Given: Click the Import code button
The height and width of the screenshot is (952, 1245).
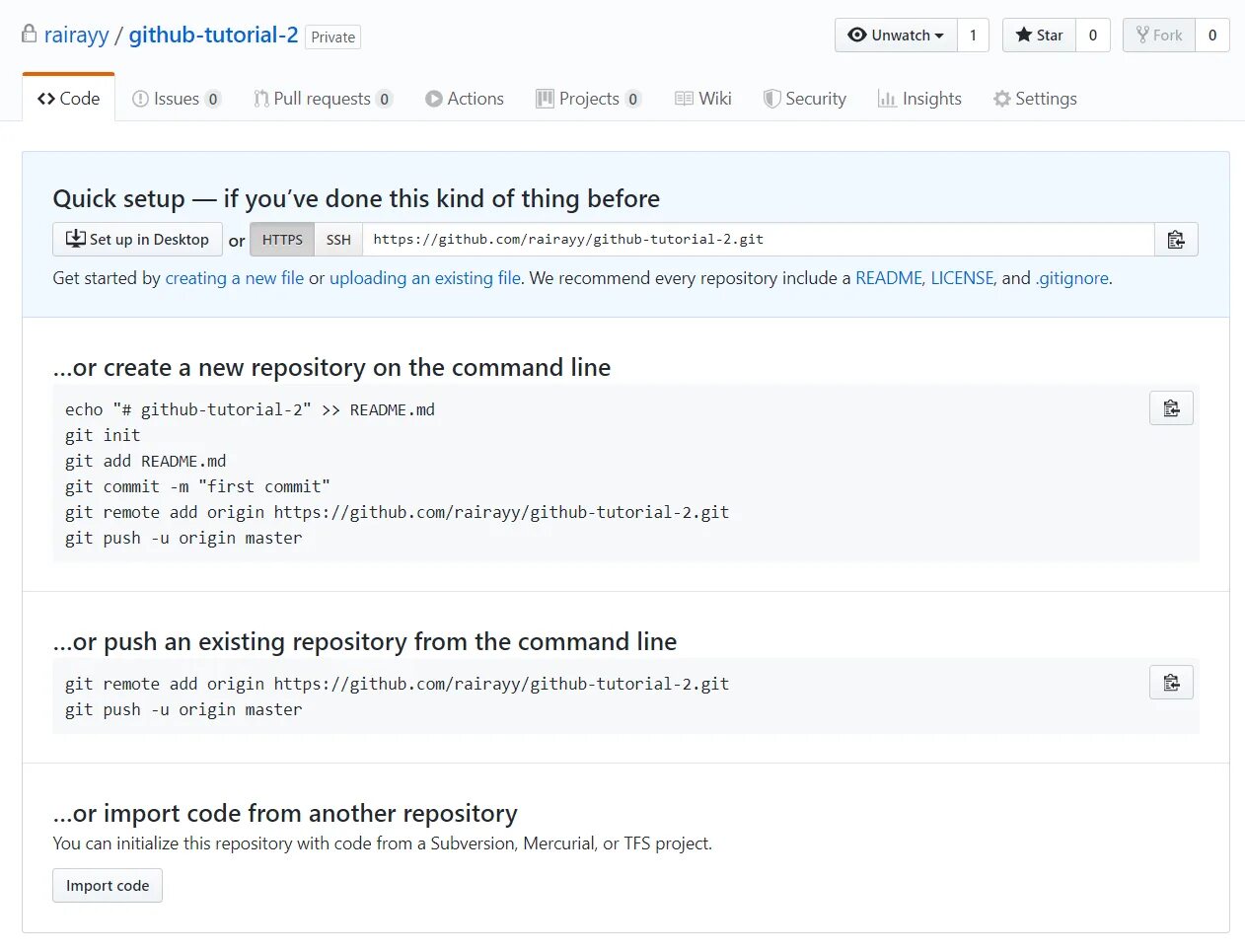Looking at the screenshot, I should tap(108, 886).
